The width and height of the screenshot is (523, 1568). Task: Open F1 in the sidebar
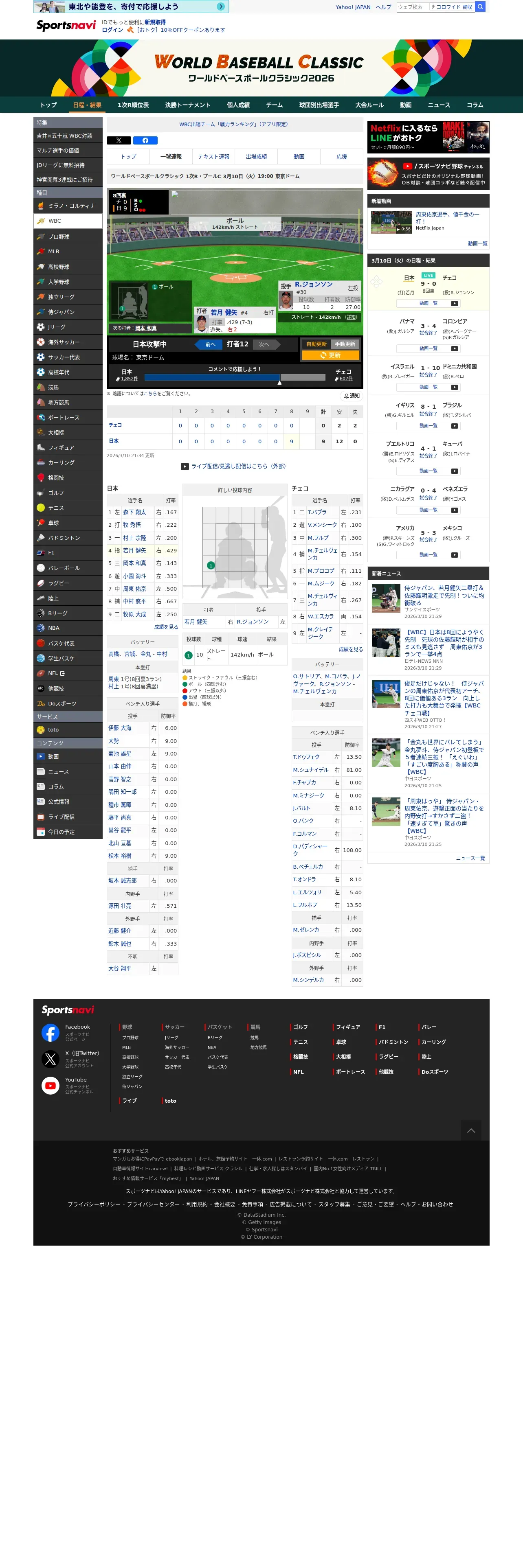coord(68,553)
